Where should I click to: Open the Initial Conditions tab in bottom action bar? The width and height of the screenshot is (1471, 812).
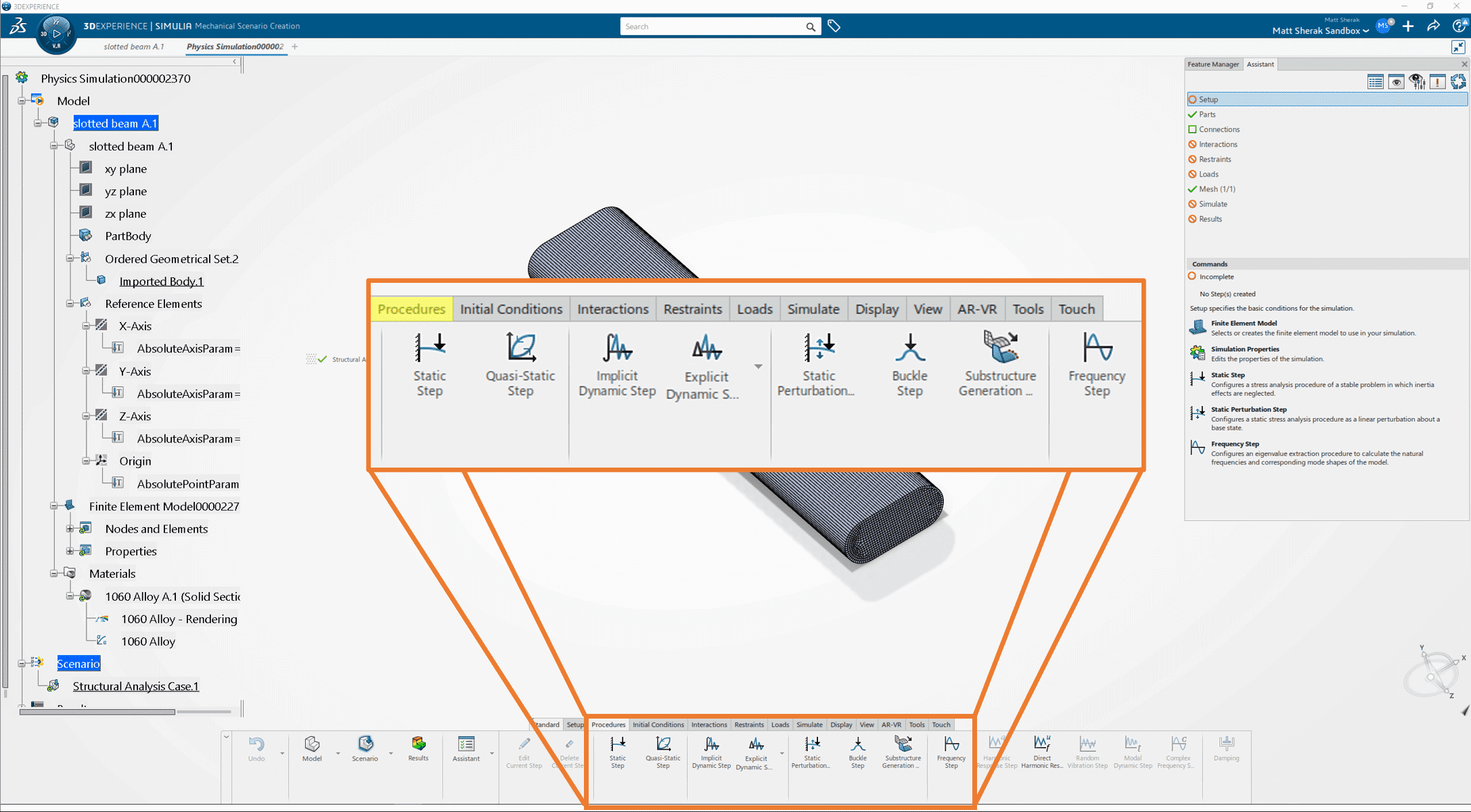pos(658,725)
